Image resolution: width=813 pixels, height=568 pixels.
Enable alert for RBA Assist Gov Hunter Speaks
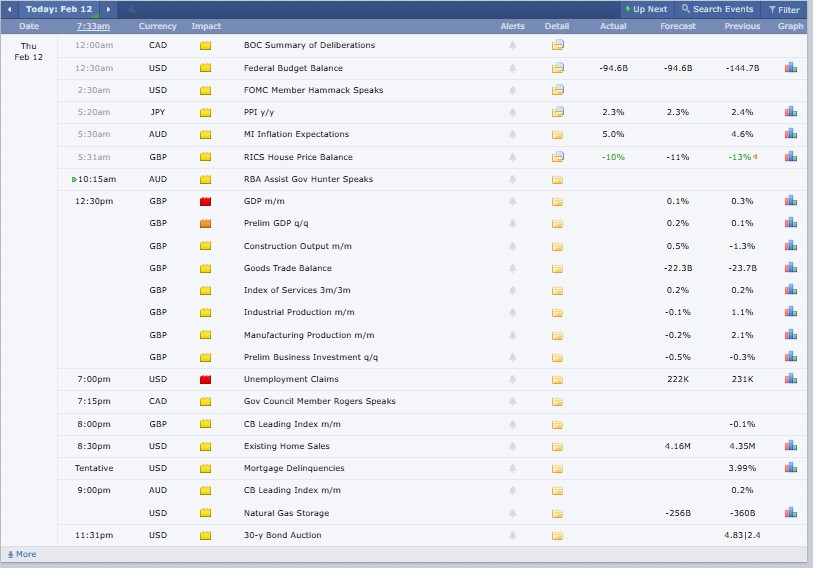512,179
